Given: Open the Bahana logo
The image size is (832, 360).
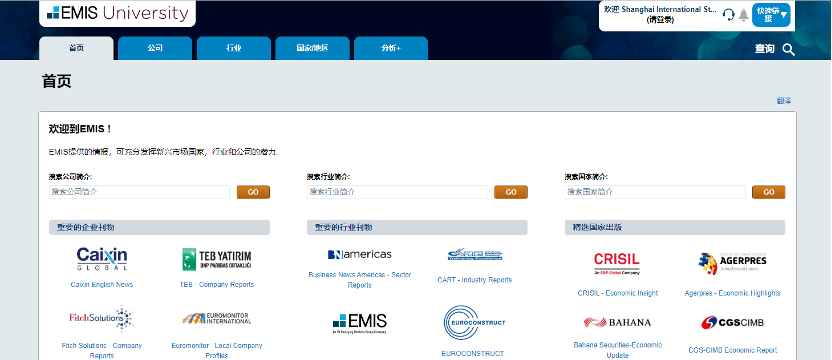Looking at the screenshot, I should (x=617, y=322).
